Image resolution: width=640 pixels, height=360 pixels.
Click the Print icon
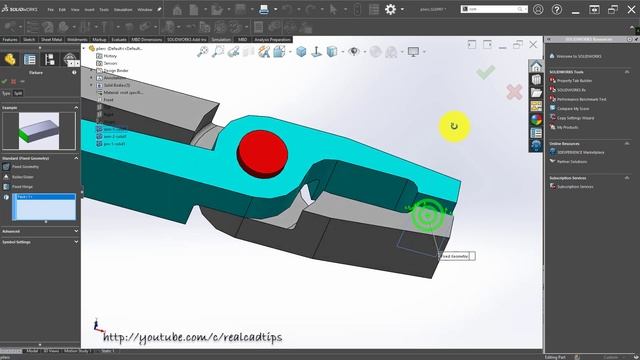[264, 9]
